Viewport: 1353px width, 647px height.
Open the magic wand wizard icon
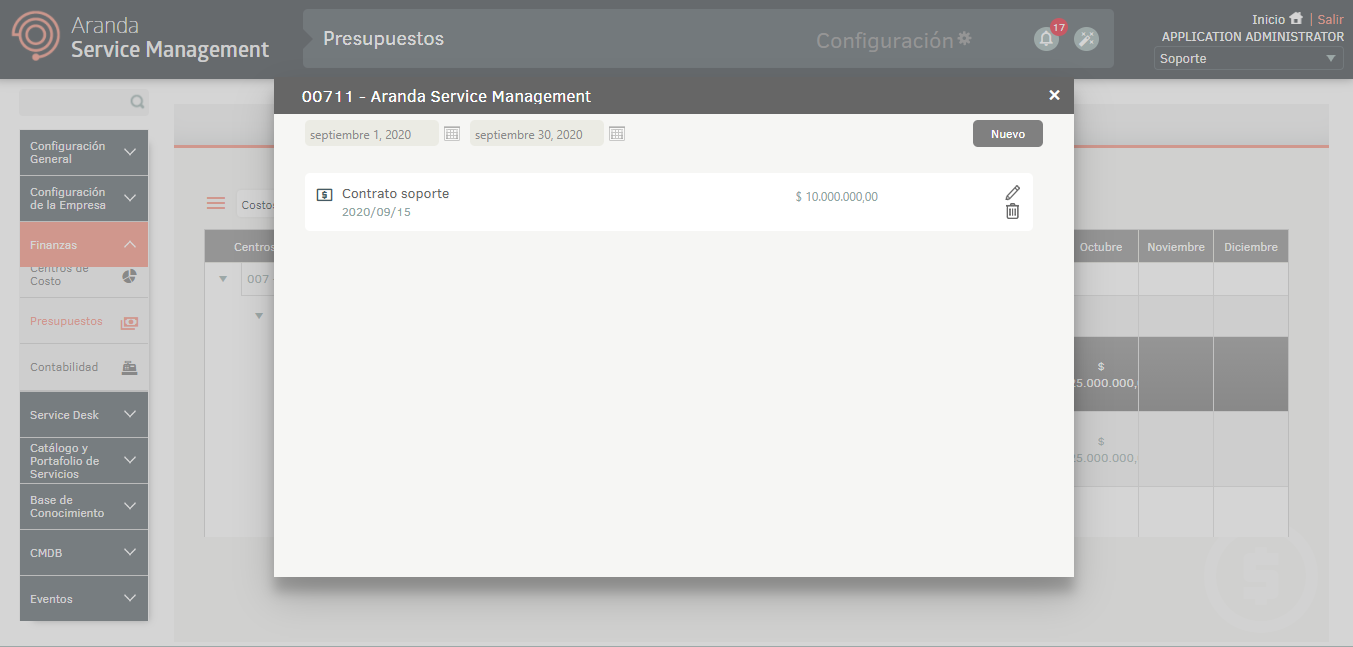tap(1086, 39)
